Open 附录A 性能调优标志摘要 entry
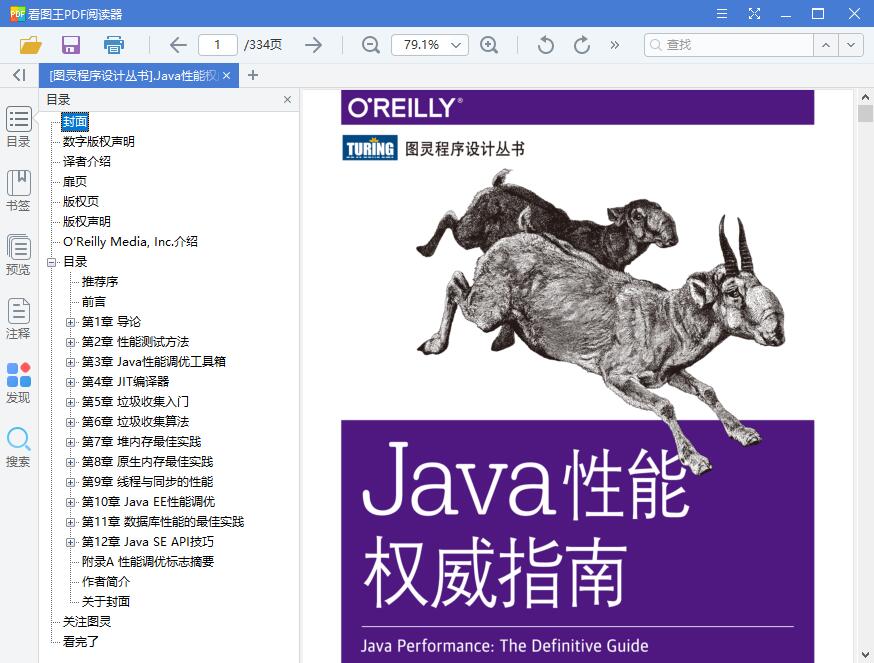The height and width of the screenshot is (663, 874). pyautogui.click(x=148, y=562)
